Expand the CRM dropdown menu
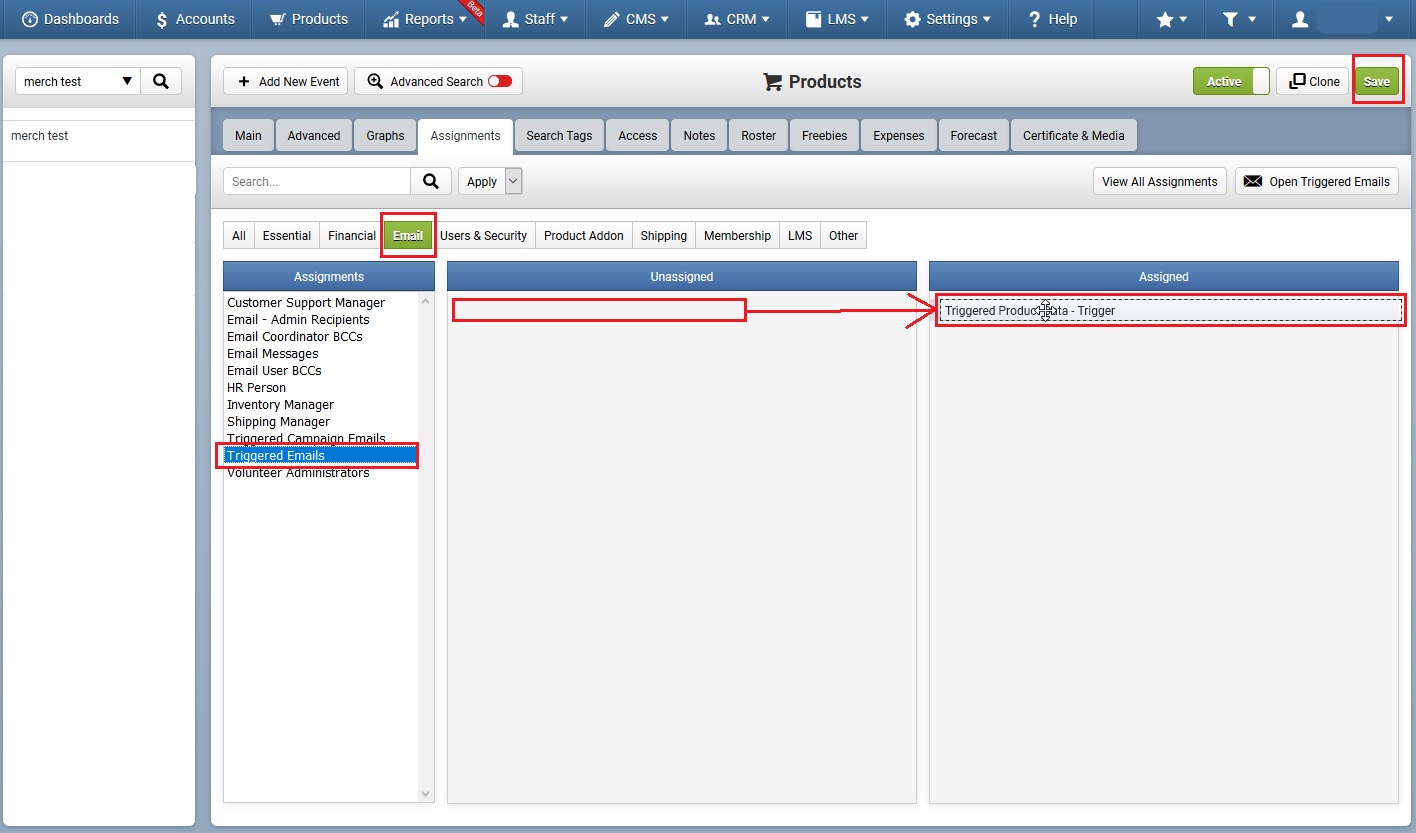This screenshot has width=1416, height=833. 737,19
